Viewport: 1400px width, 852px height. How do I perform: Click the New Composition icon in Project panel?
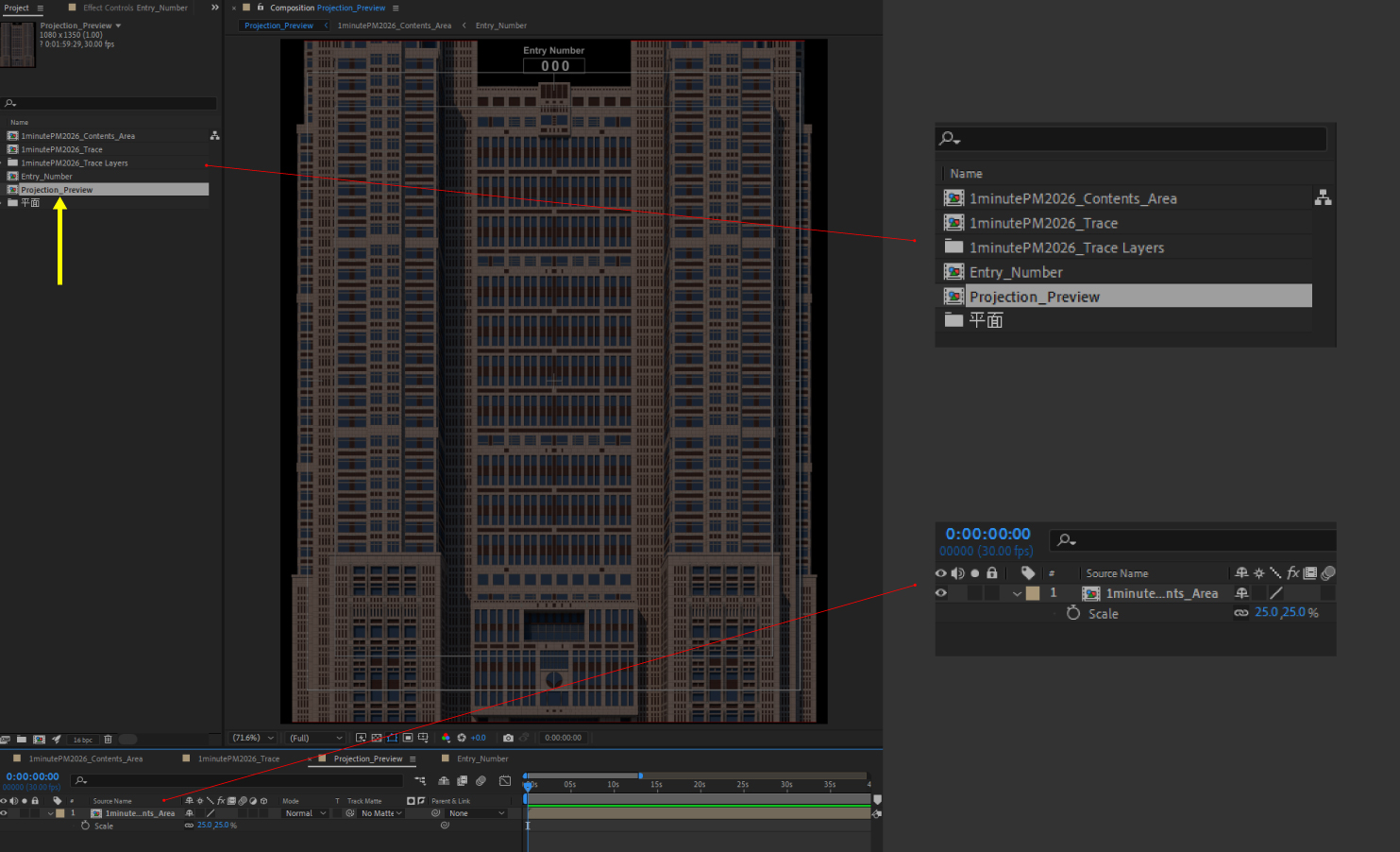[39, 740]
